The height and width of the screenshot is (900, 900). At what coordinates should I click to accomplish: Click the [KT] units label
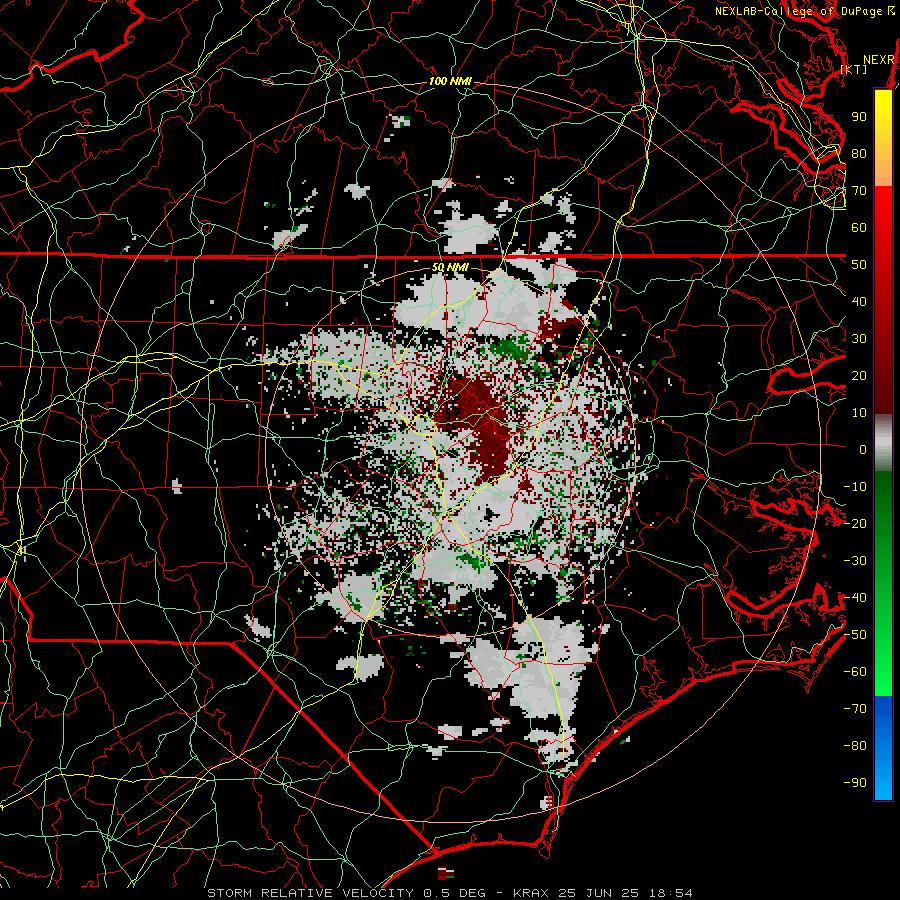853,69
